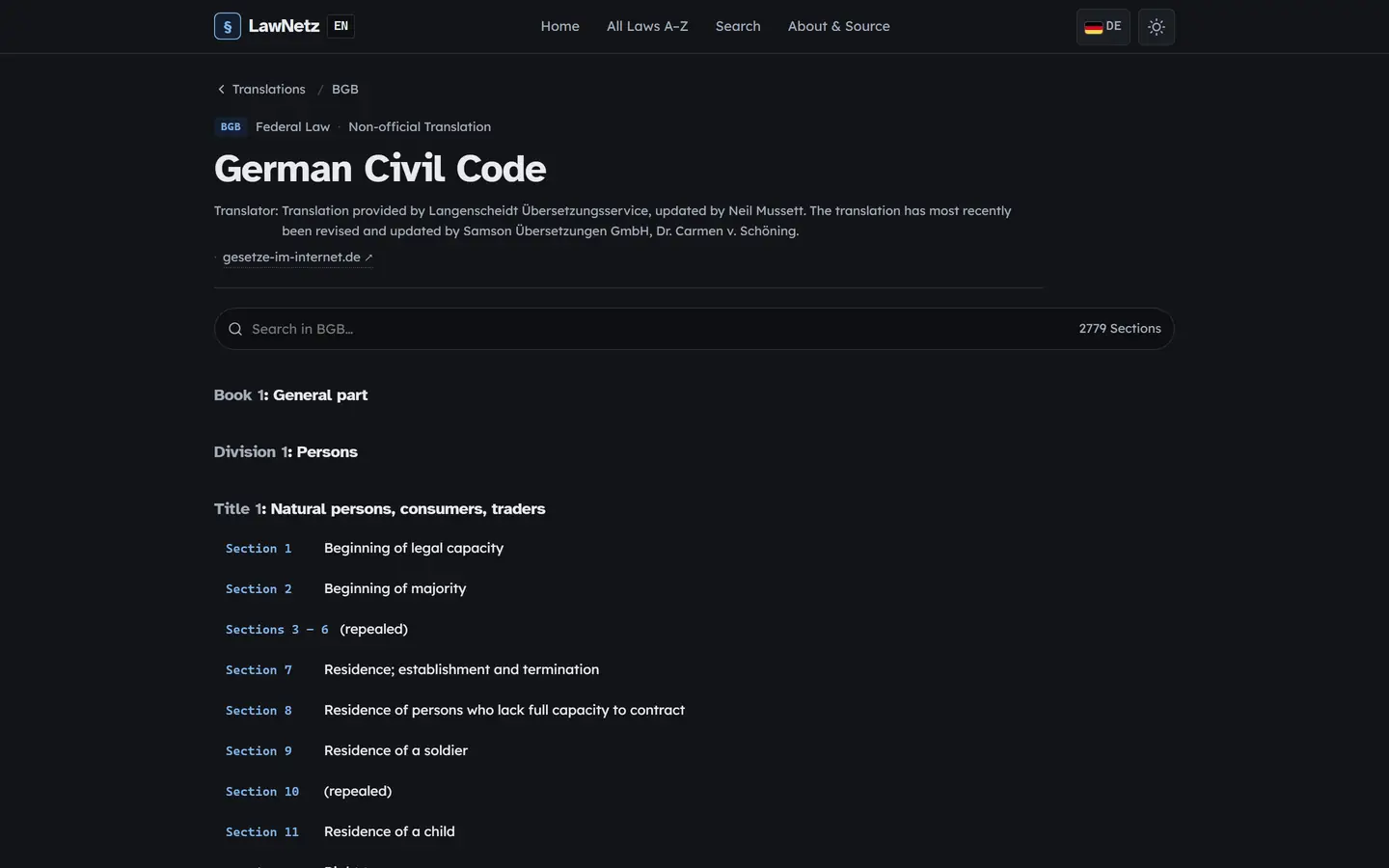Click the EN language badge beside logo

(x=340, y=26)
